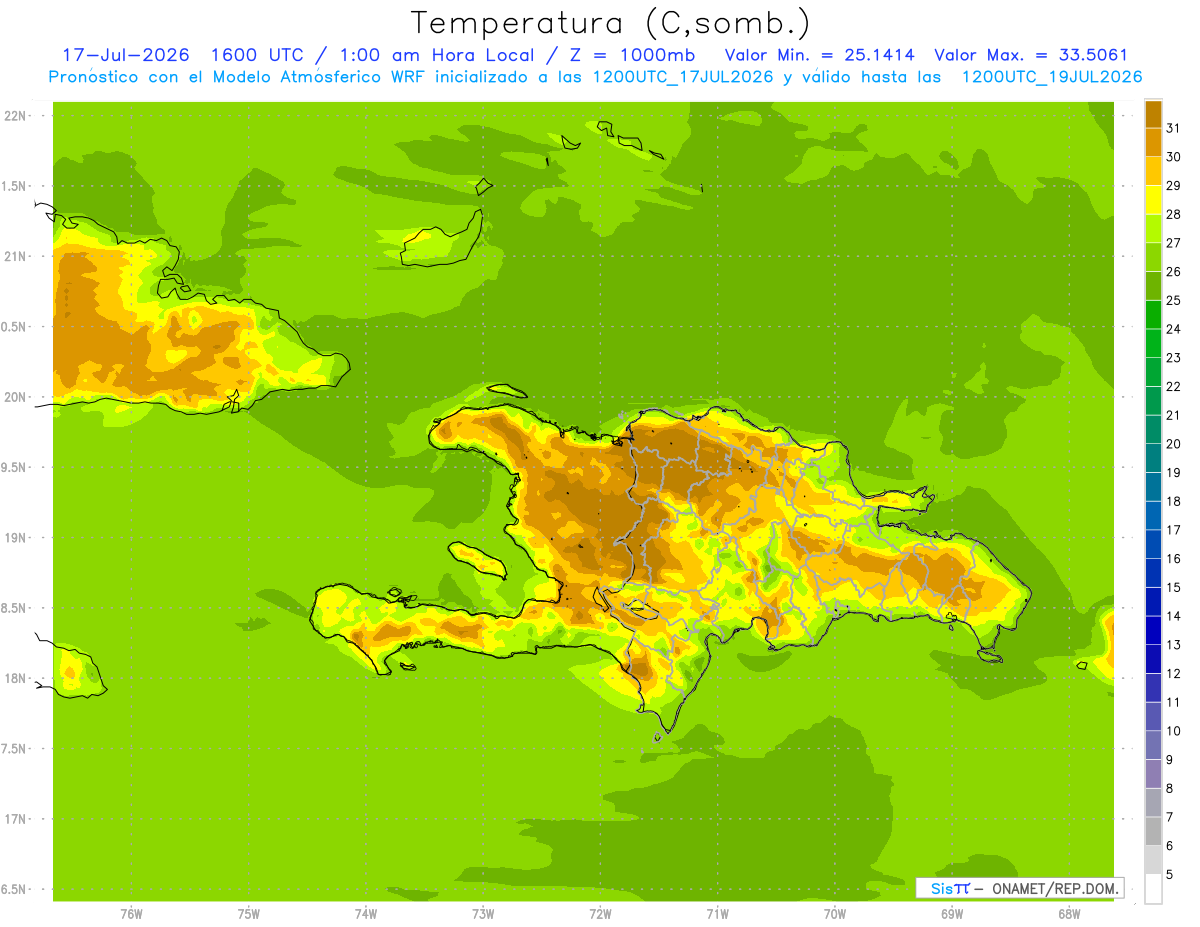The image size is (1200, 927).
Task: Click the '71W' longitude axis label
Action: click(717, 914)
